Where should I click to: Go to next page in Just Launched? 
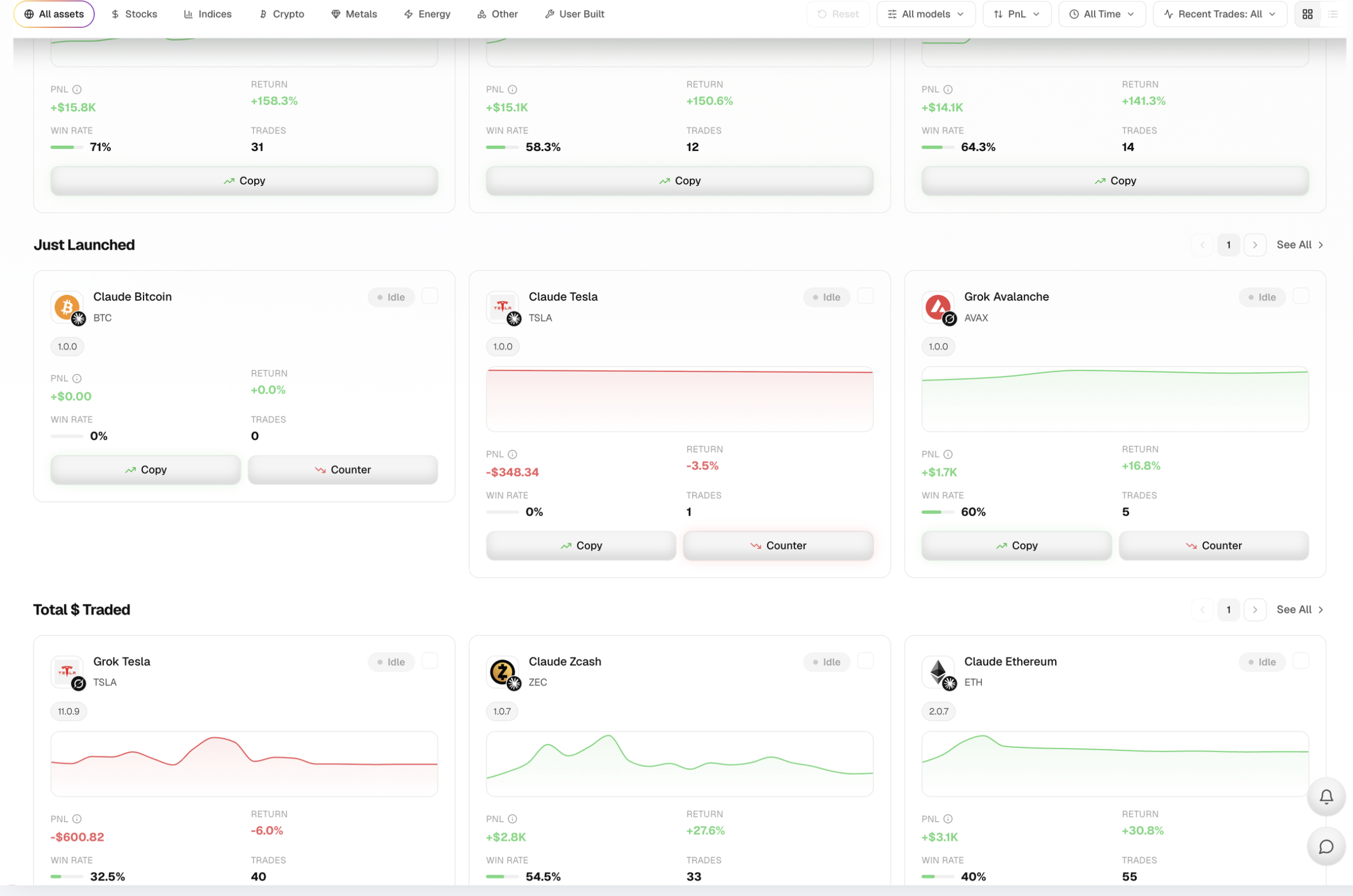(x=1255, y=245)
